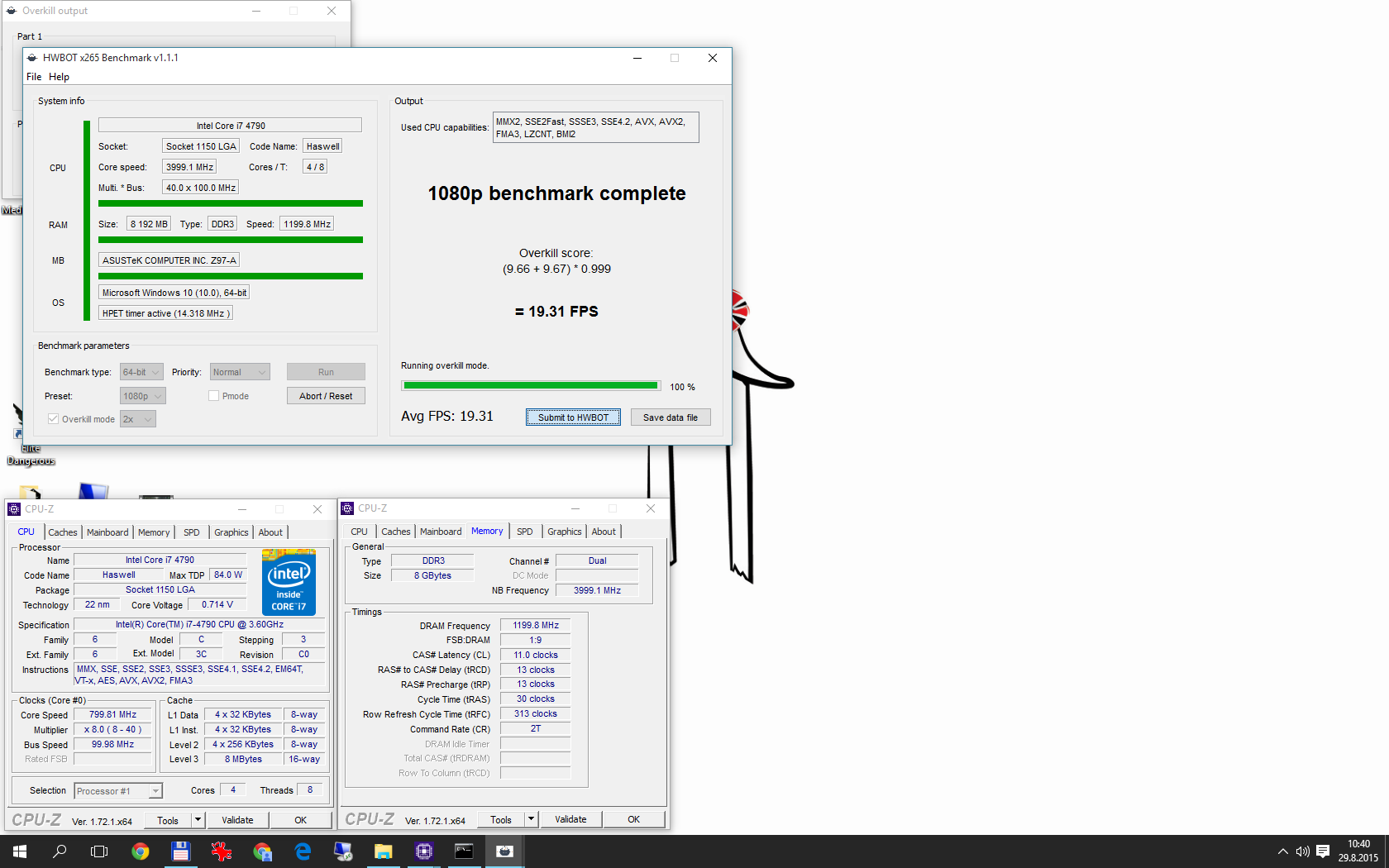Screen dimensions: 1389x868
Task: Open Preset 1080p dropdown
Action: (x=143, y=396)
